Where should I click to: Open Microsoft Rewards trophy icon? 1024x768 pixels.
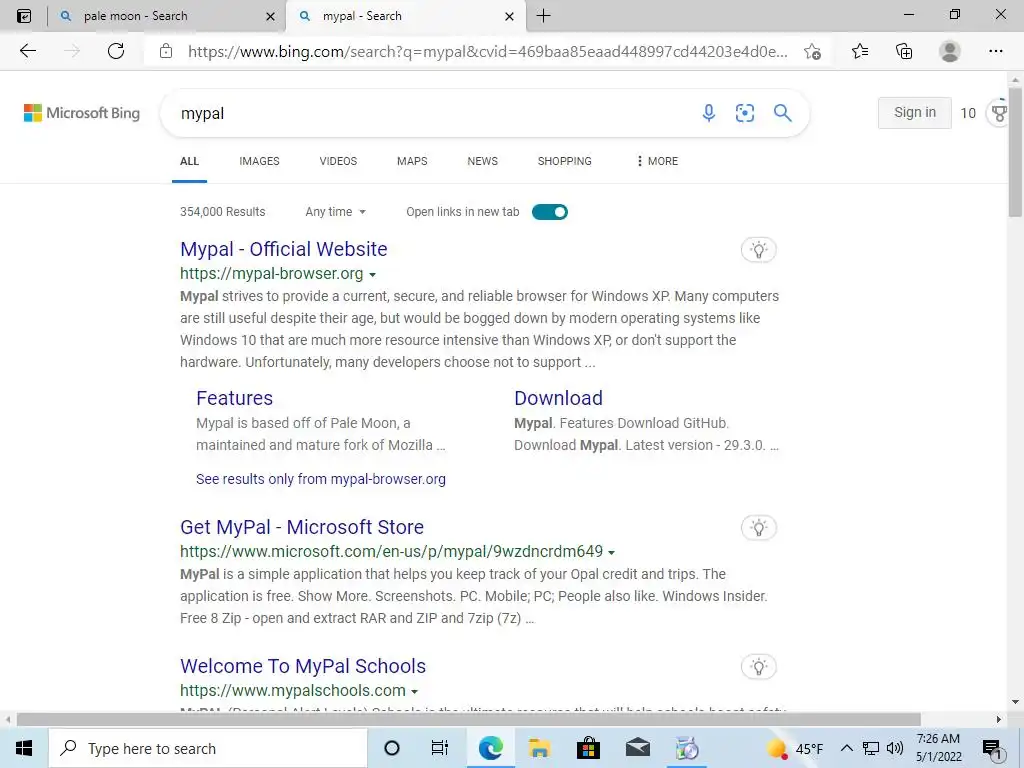999,113
